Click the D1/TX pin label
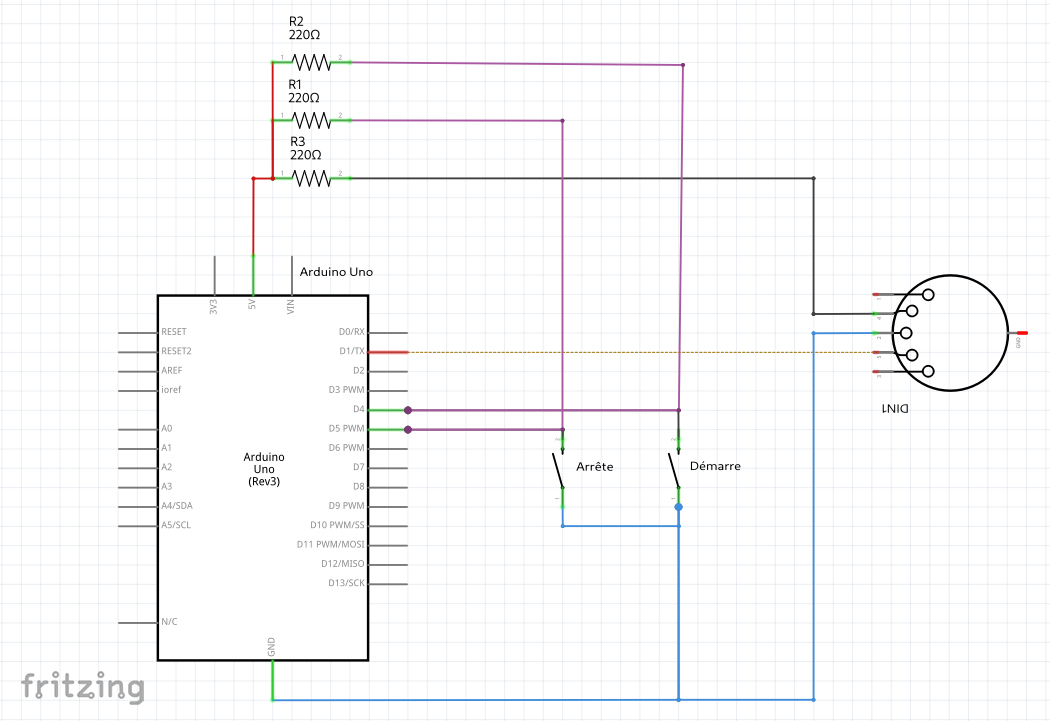 pyautogui.click(x=352, y=351)
